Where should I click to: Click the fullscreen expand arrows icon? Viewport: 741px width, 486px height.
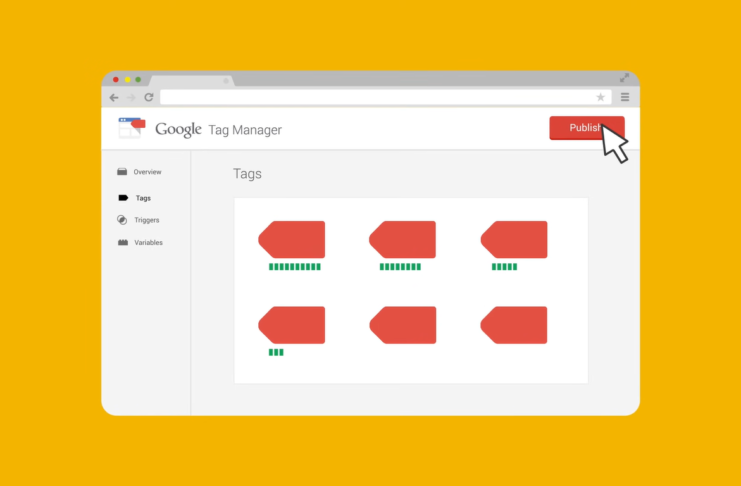625,78
